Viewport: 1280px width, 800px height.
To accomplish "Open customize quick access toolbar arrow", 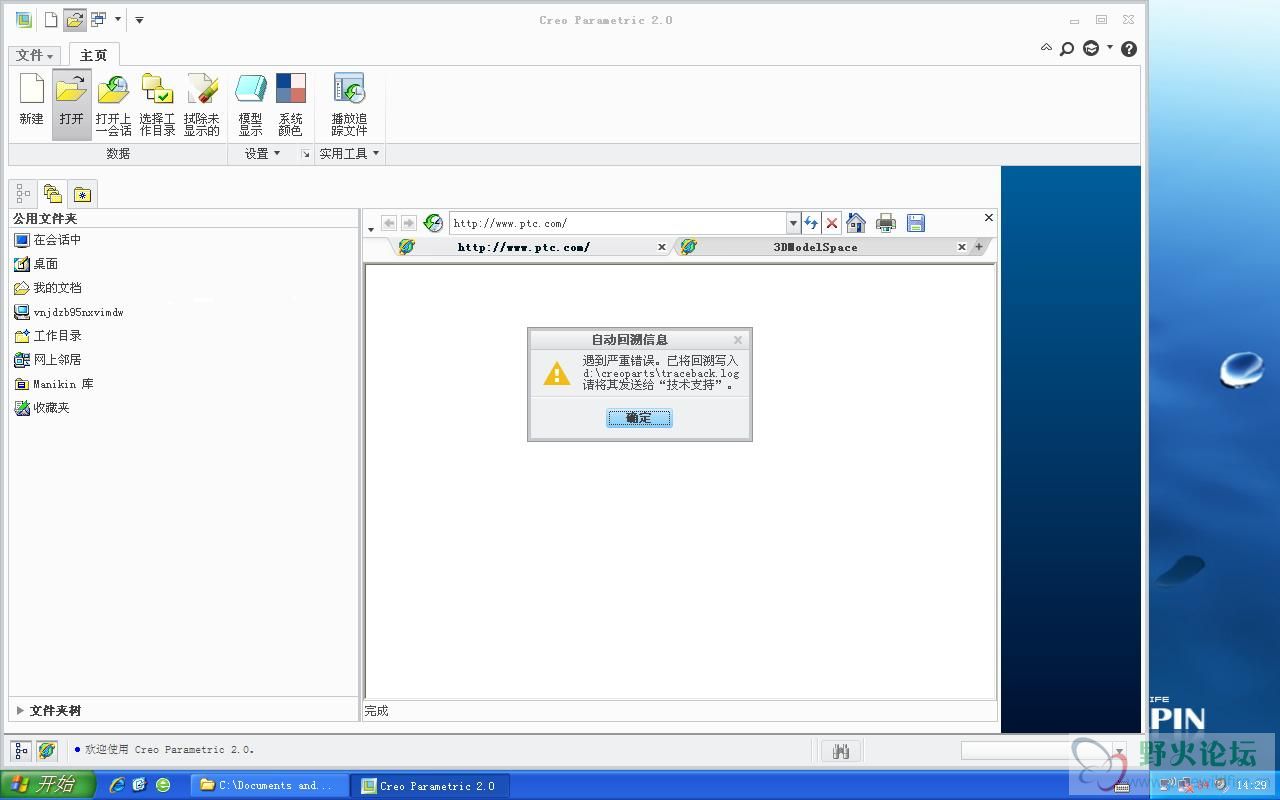I will tap(139, 20).
